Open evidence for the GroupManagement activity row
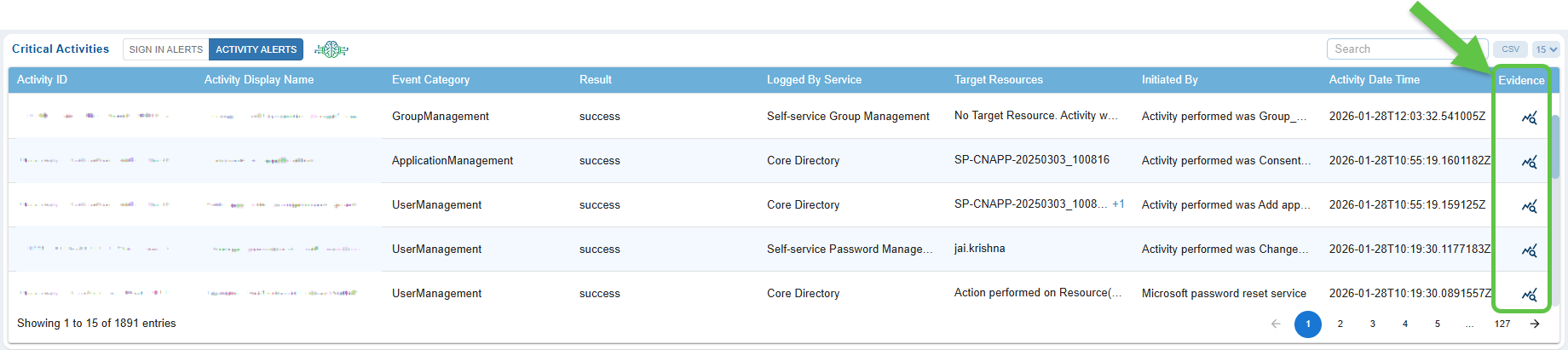Screen dimensions: 1568x350 [x=1529, y=118]
